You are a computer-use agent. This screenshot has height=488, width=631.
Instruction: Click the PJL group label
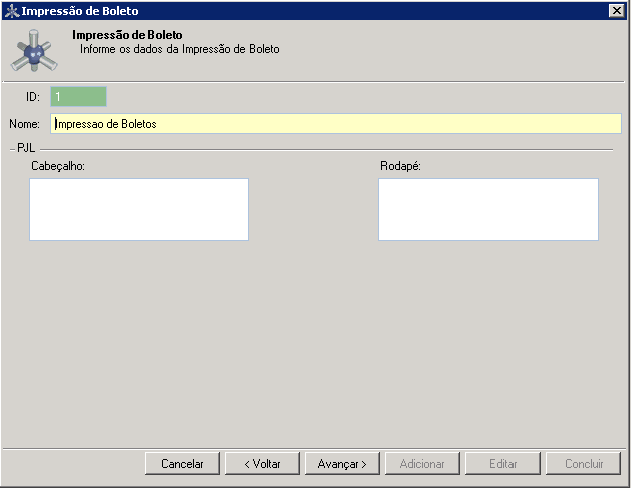(x=26, y=148)
